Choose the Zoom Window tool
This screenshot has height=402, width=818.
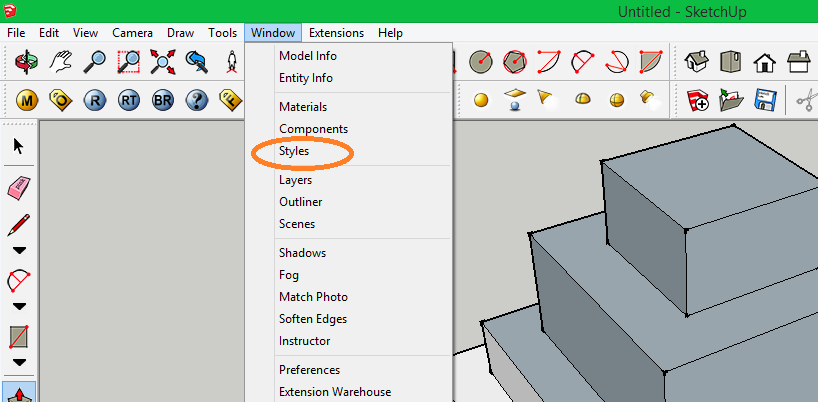[128, 62]
